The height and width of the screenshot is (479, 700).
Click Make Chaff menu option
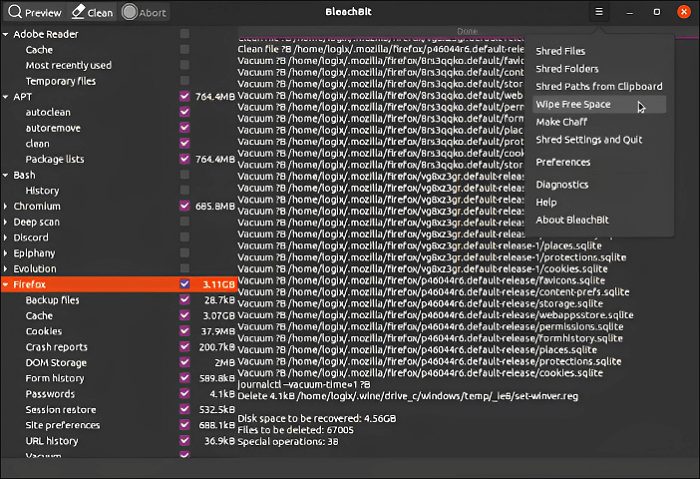pos(561,122)
